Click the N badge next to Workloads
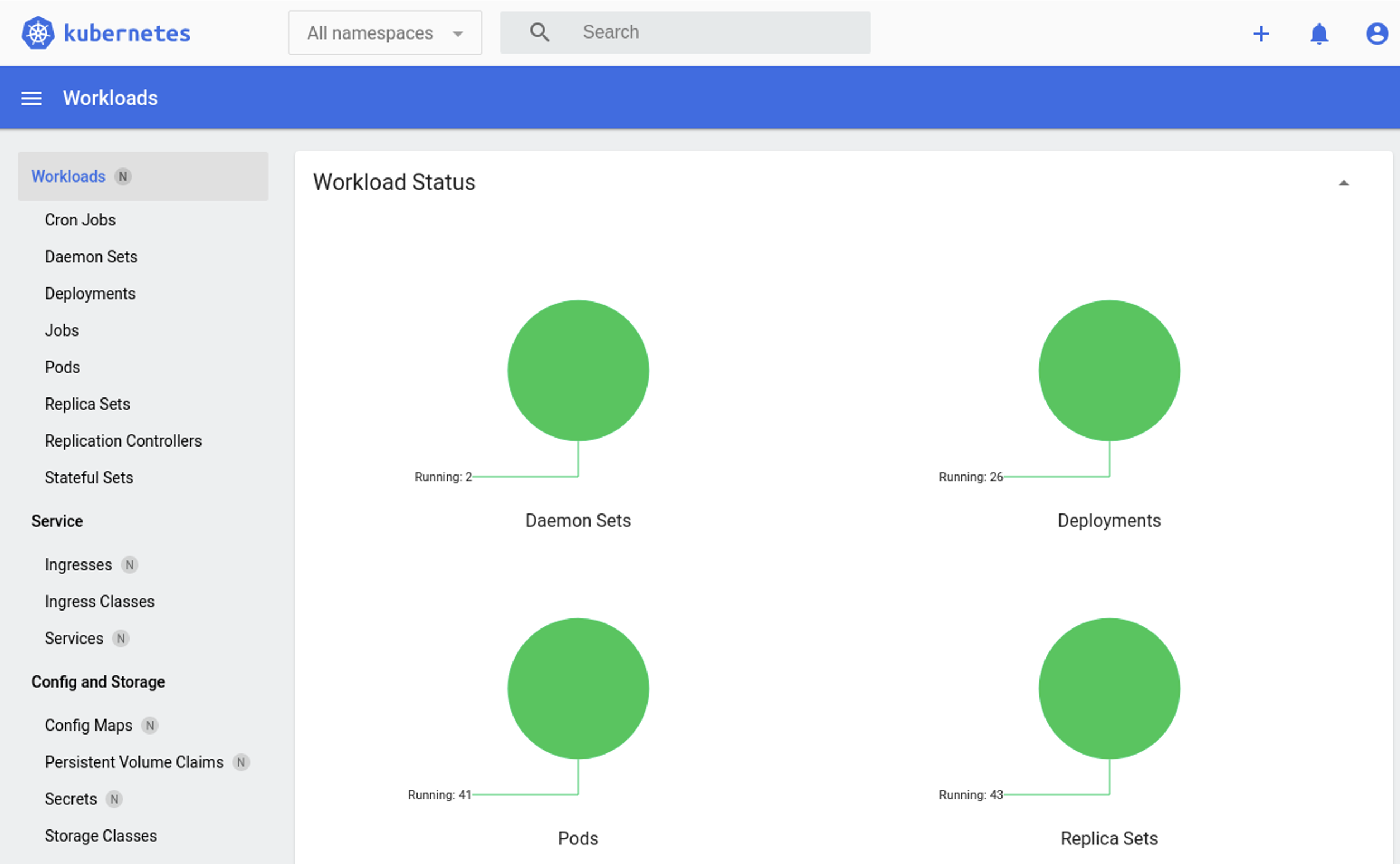Viewport: 1400px width, 864px height. click(x=123, y=176)
